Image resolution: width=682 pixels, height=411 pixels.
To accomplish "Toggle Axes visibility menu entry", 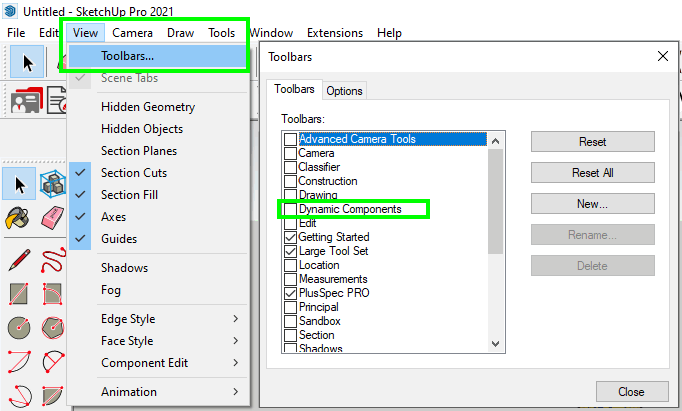I will 158,217.
